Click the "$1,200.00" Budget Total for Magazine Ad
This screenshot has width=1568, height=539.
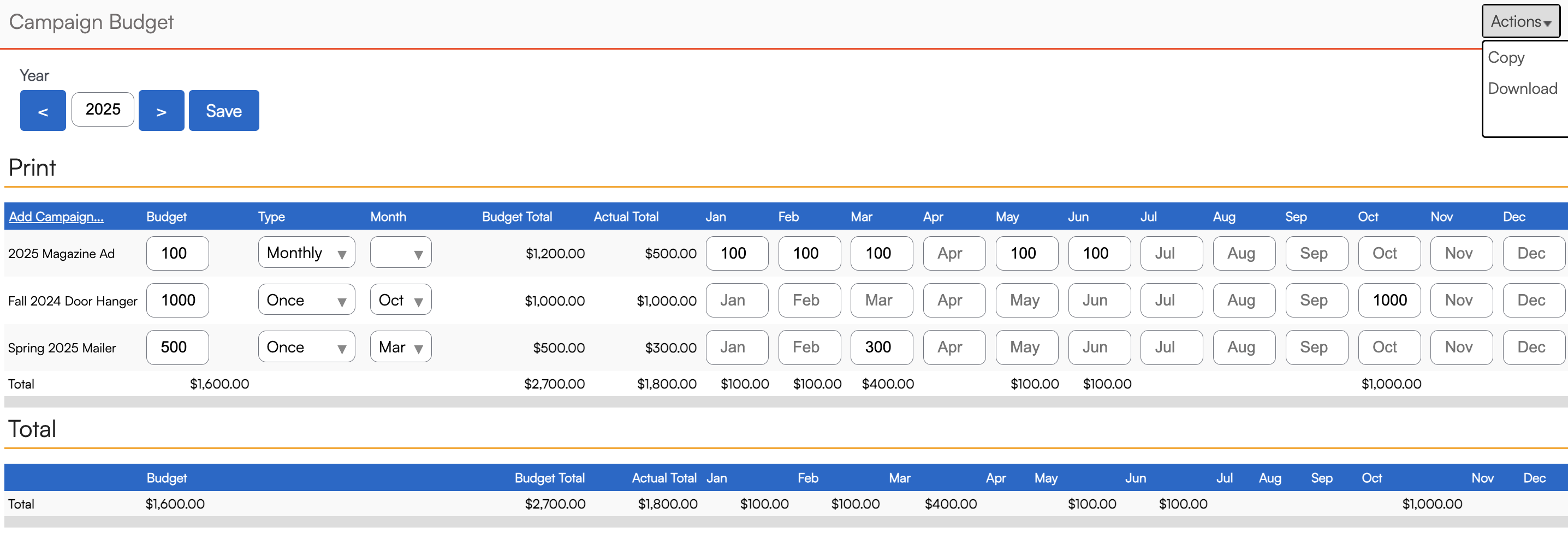(555, 253)
